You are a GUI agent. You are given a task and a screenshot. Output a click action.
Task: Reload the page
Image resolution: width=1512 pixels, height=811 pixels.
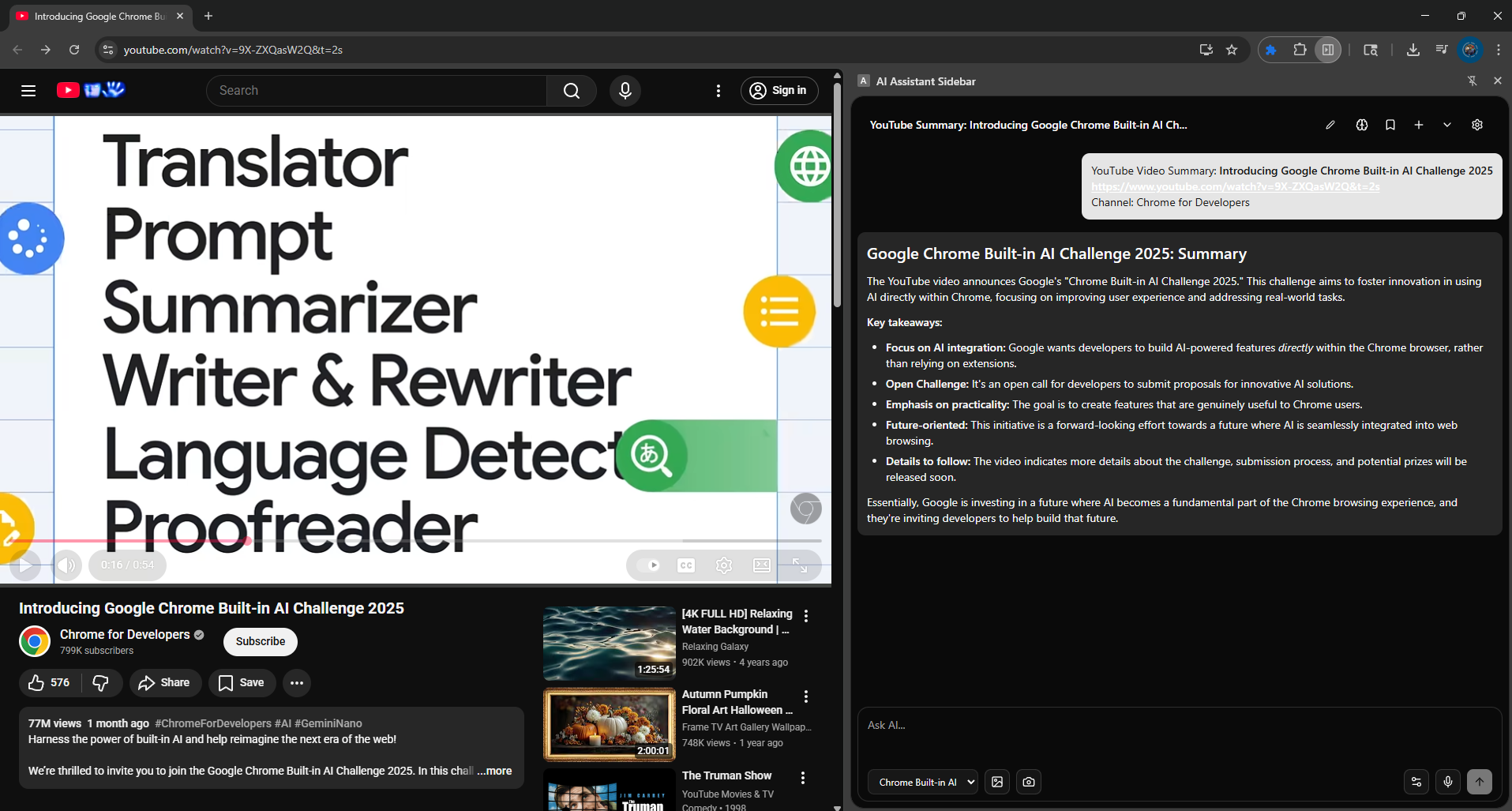[74, 50]
